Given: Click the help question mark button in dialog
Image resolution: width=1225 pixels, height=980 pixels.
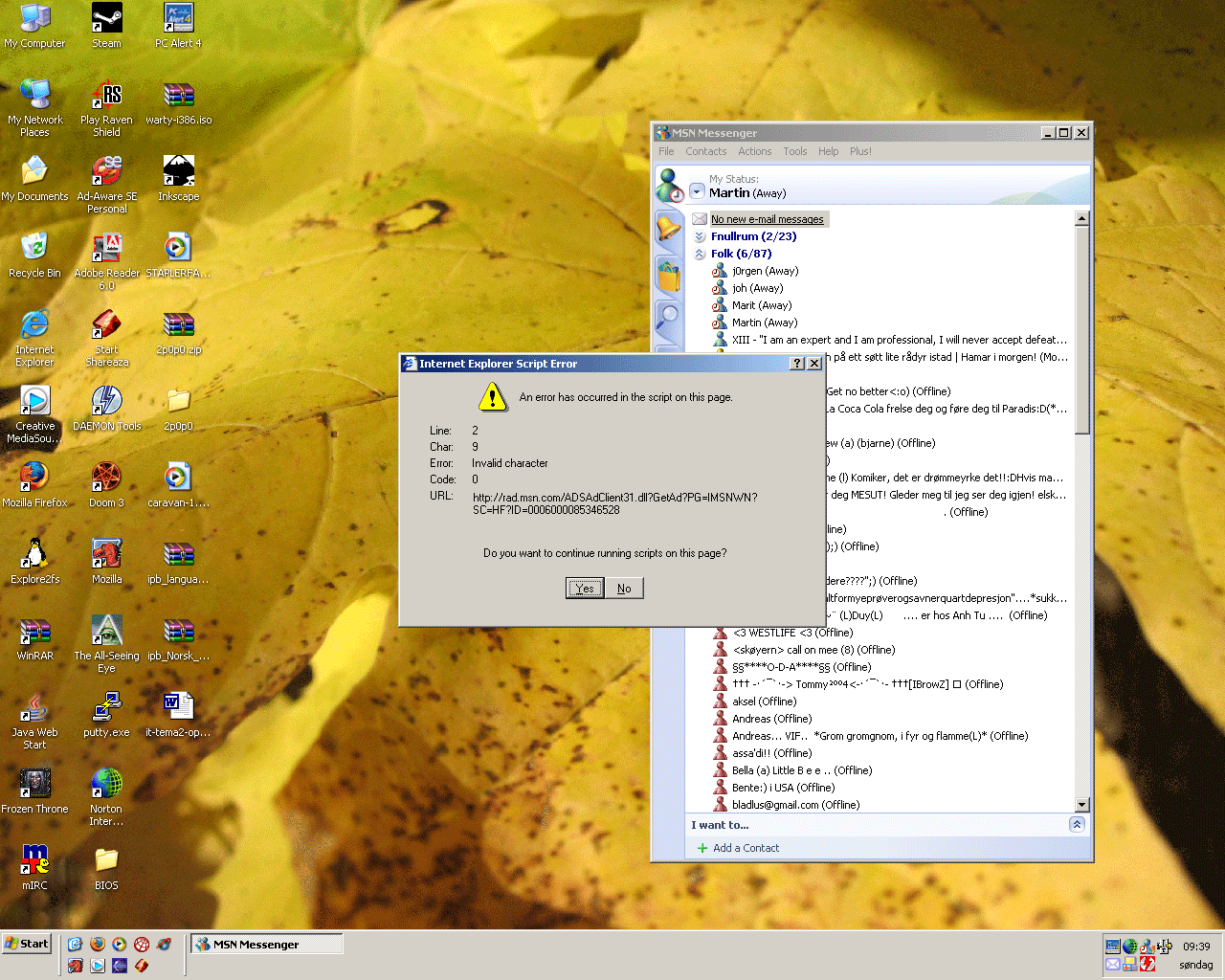Looking at the screenshot, I should pos(797,364).
